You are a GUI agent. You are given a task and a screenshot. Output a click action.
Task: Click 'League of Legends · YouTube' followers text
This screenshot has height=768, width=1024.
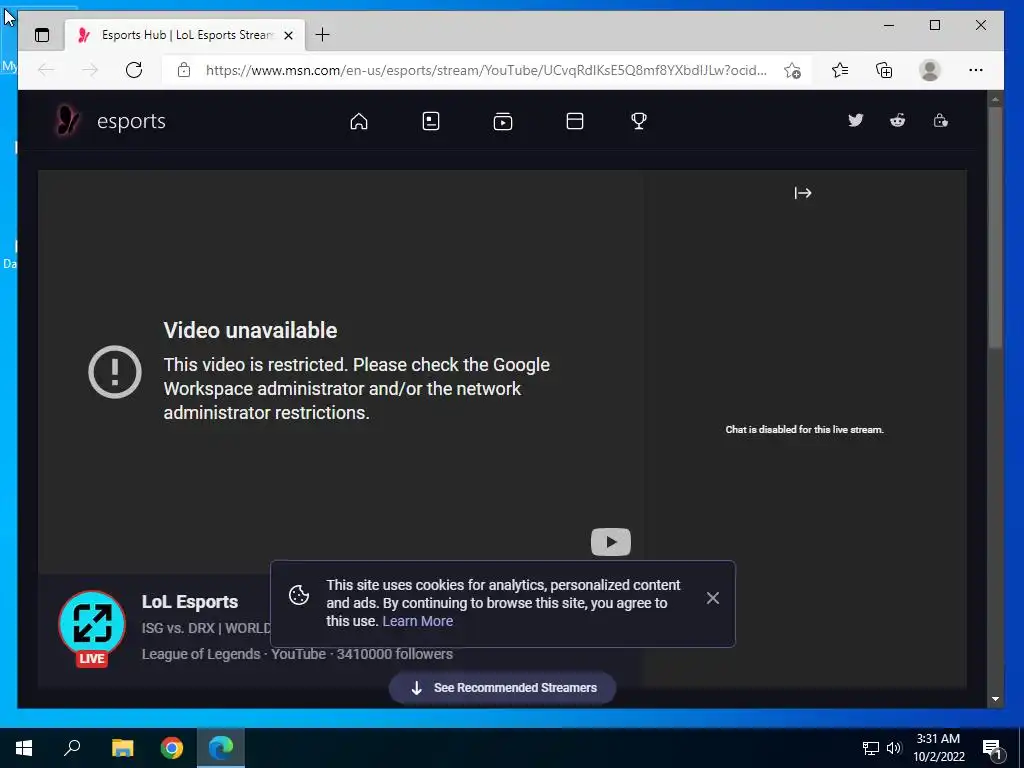coord(297,654)
